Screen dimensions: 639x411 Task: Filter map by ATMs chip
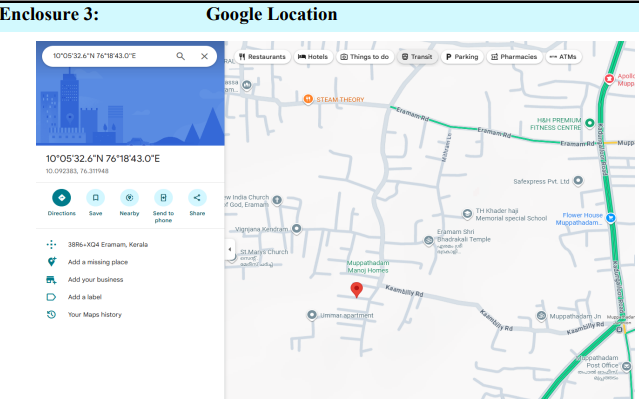[x=563, y=57]
